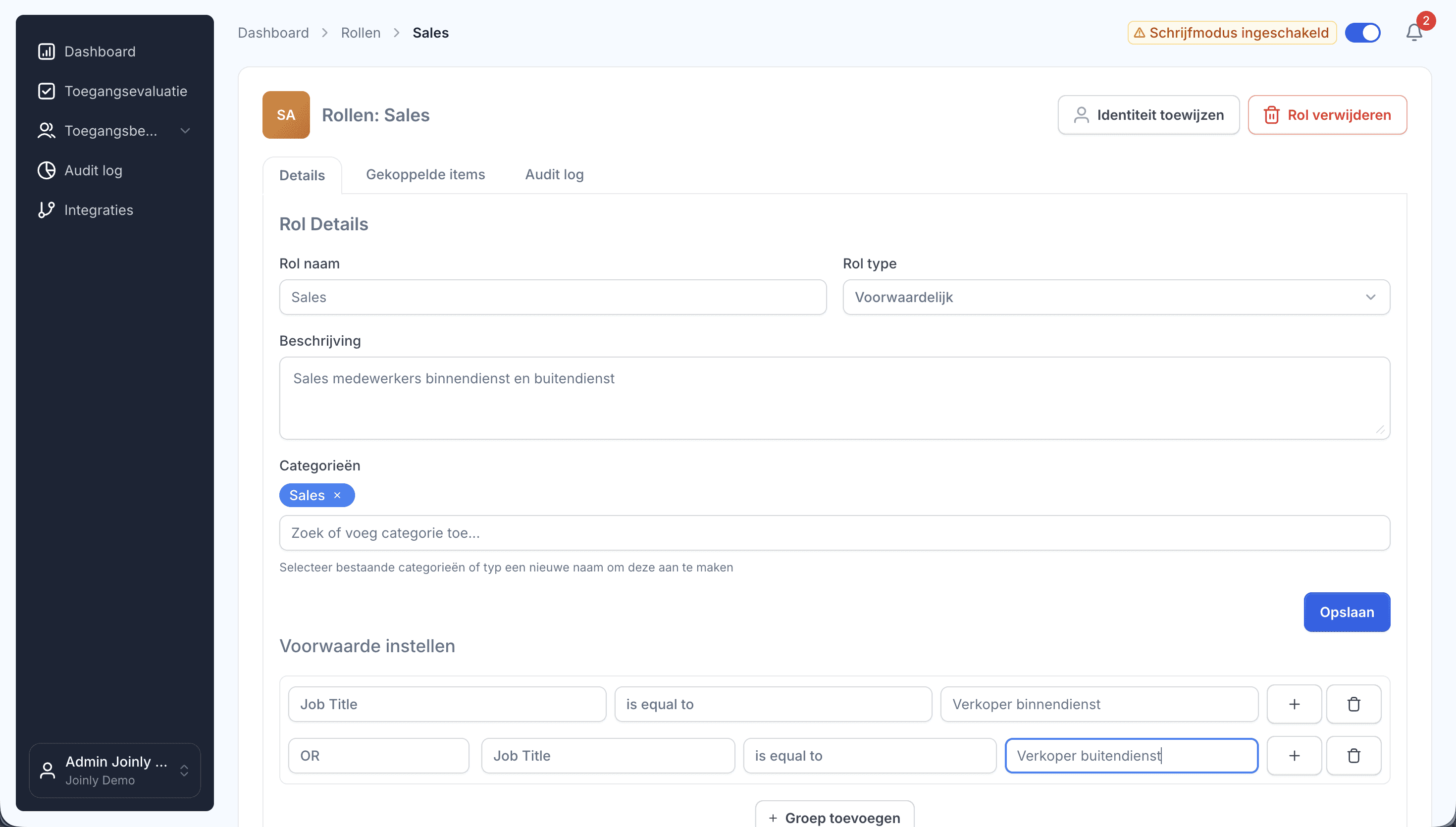Screen dimensions: 1456x827
Task: Add a condition after the OR row
Action: pos(1294,755)
